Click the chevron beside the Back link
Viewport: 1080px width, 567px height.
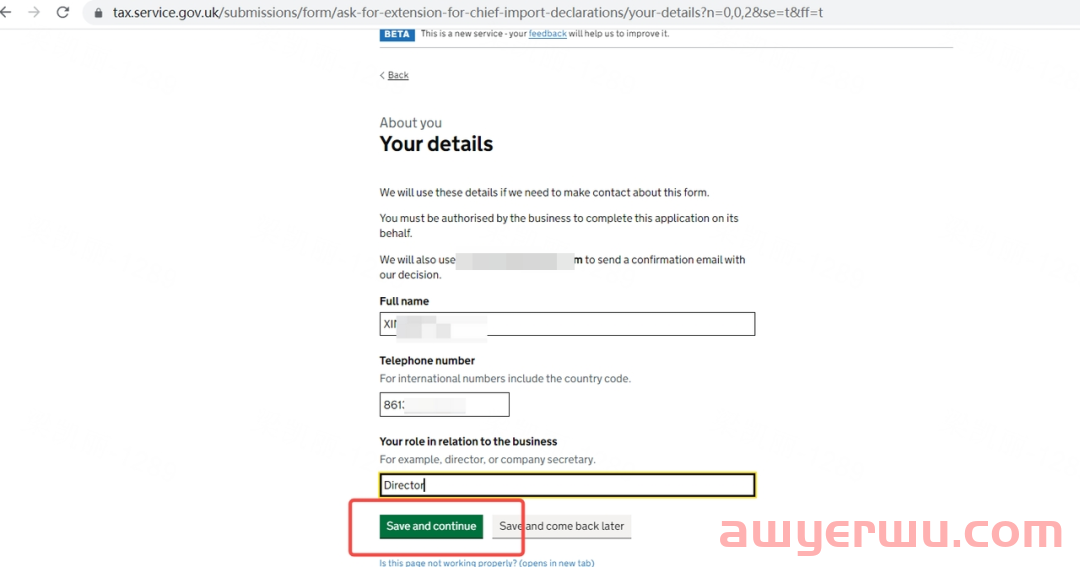coord(382,75)
